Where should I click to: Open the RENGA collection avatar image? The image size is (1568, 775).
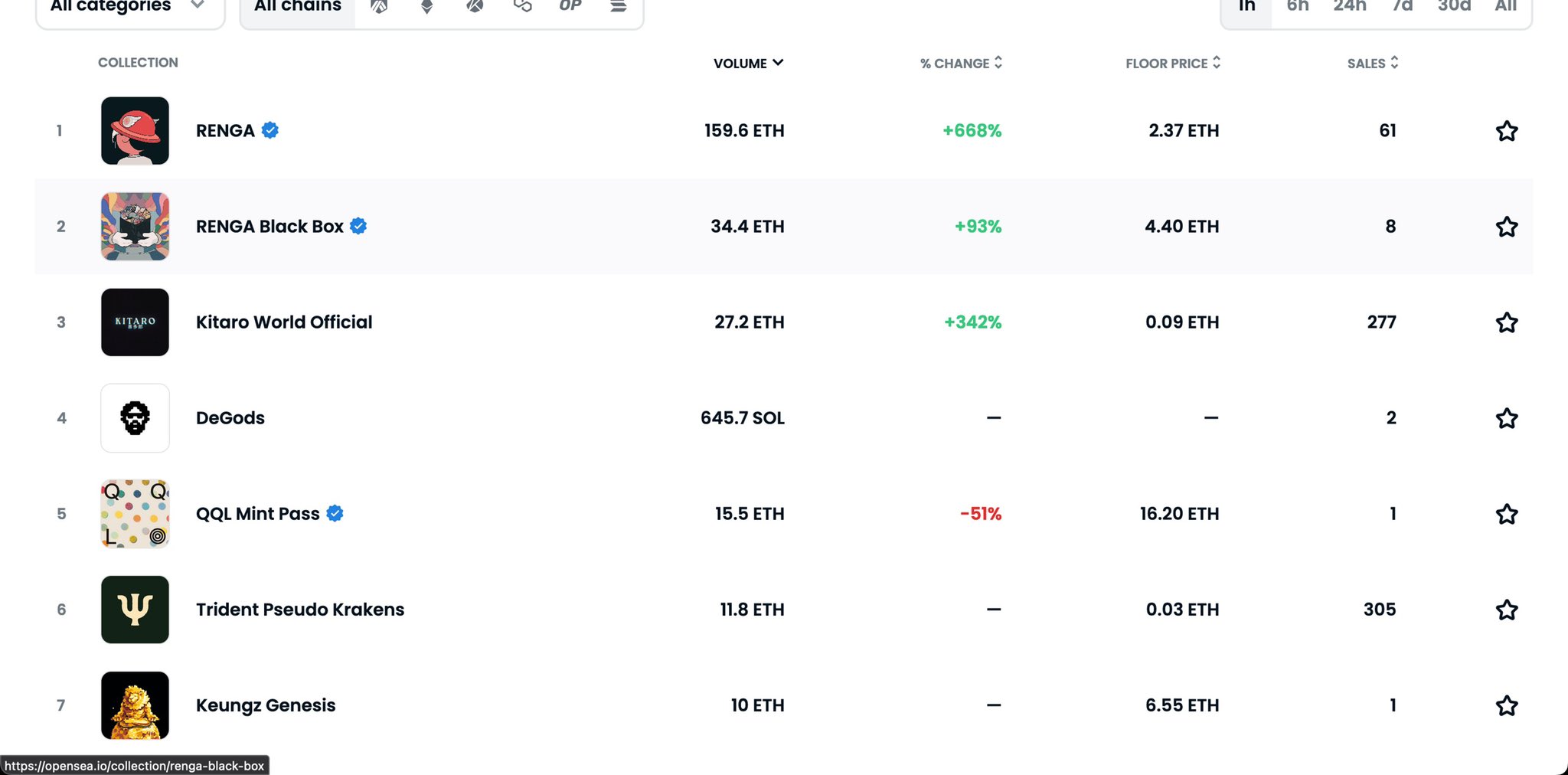coord(135,130)
